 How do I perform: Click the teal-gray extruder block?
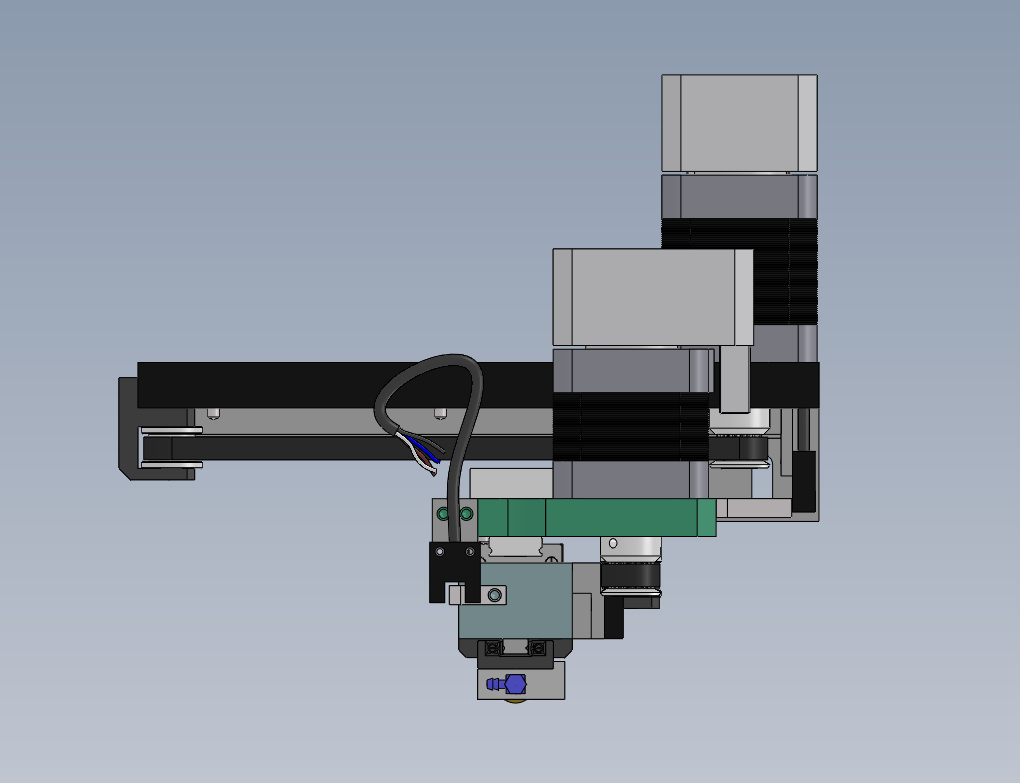(515, 602)
